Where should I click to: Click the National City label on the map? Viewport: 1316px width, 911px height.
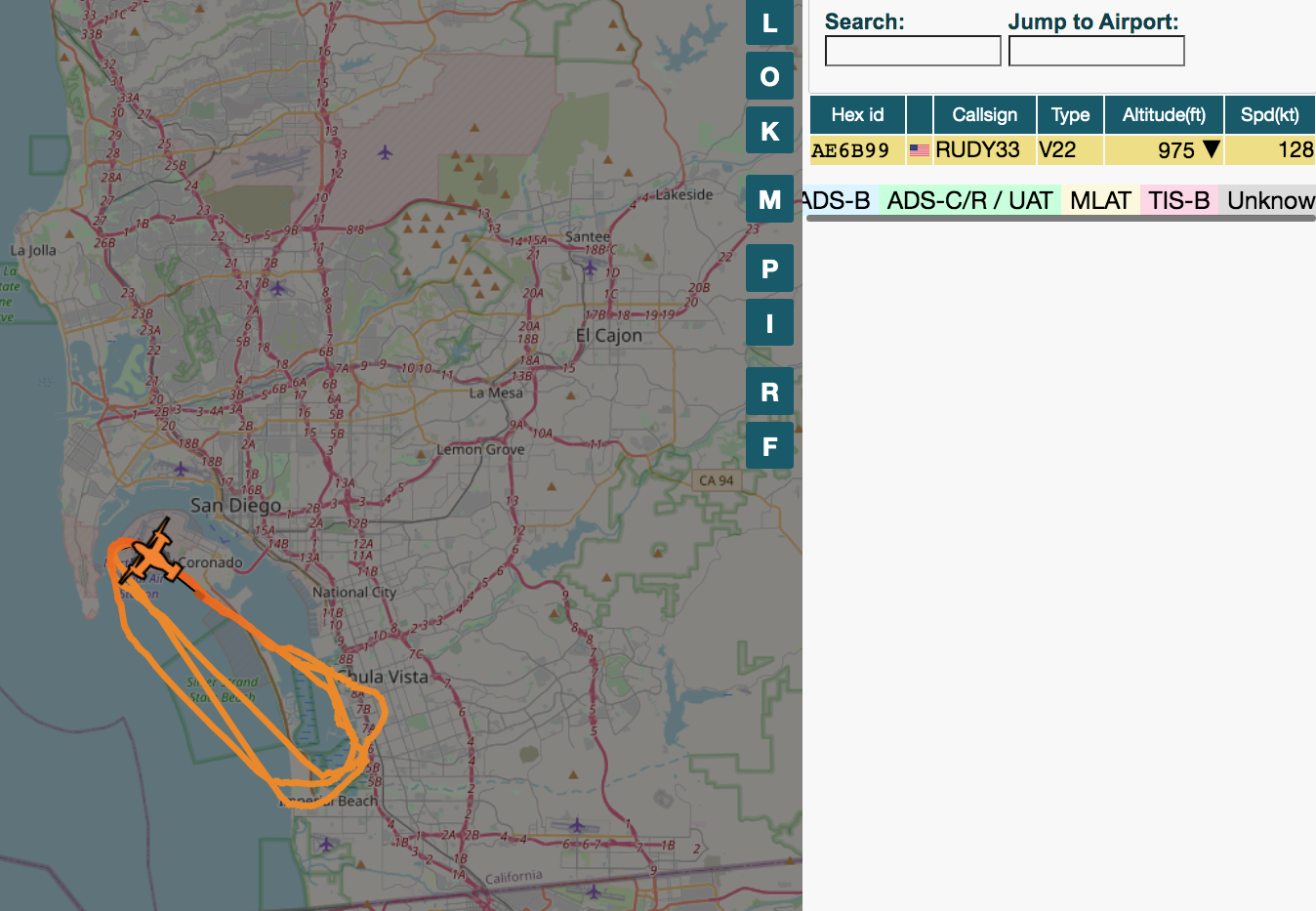tap(354, 593)
